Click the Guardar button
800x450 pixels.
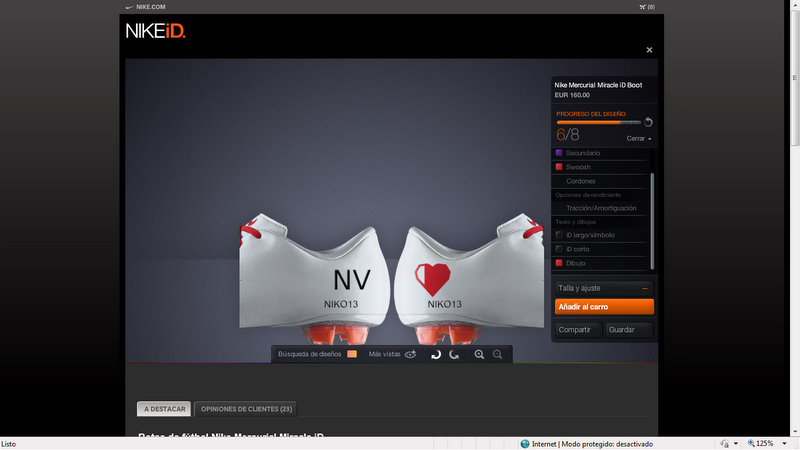pyautogui.click(x=629, y=330)
